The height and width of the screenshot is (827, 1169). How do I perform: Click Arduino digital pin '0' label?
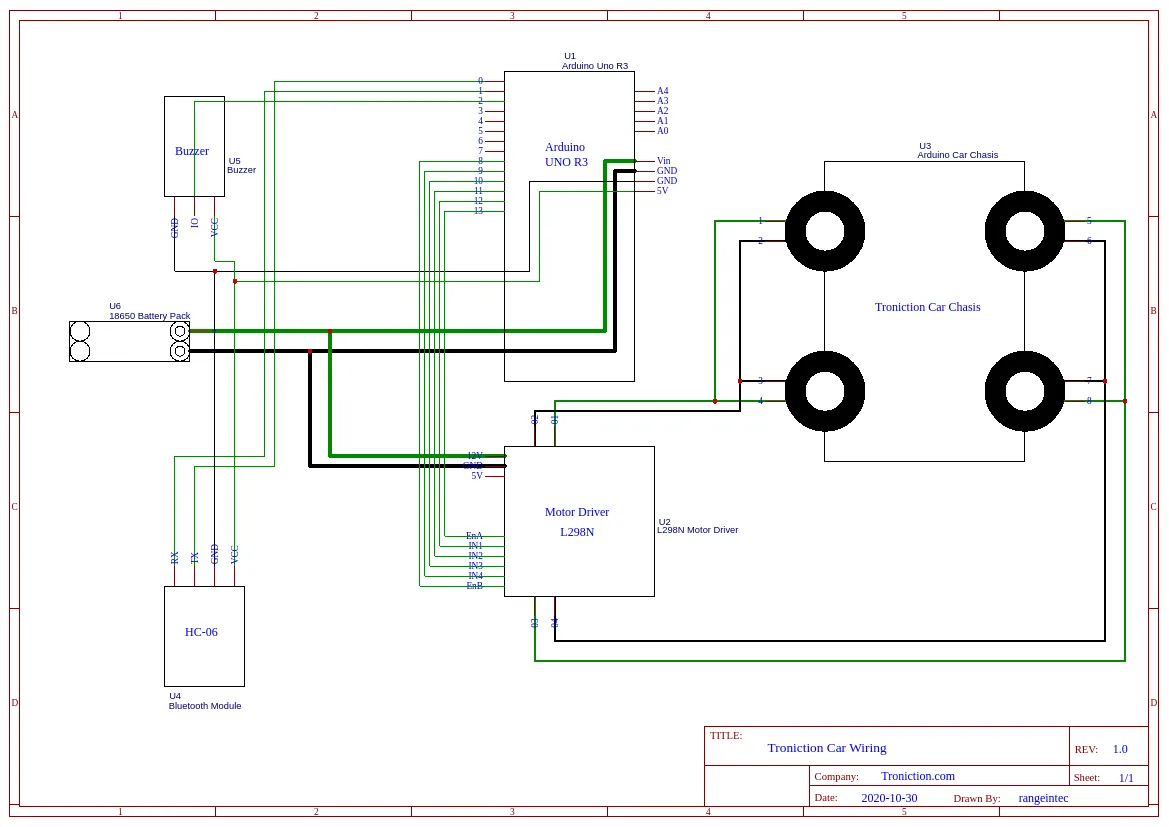481,81
